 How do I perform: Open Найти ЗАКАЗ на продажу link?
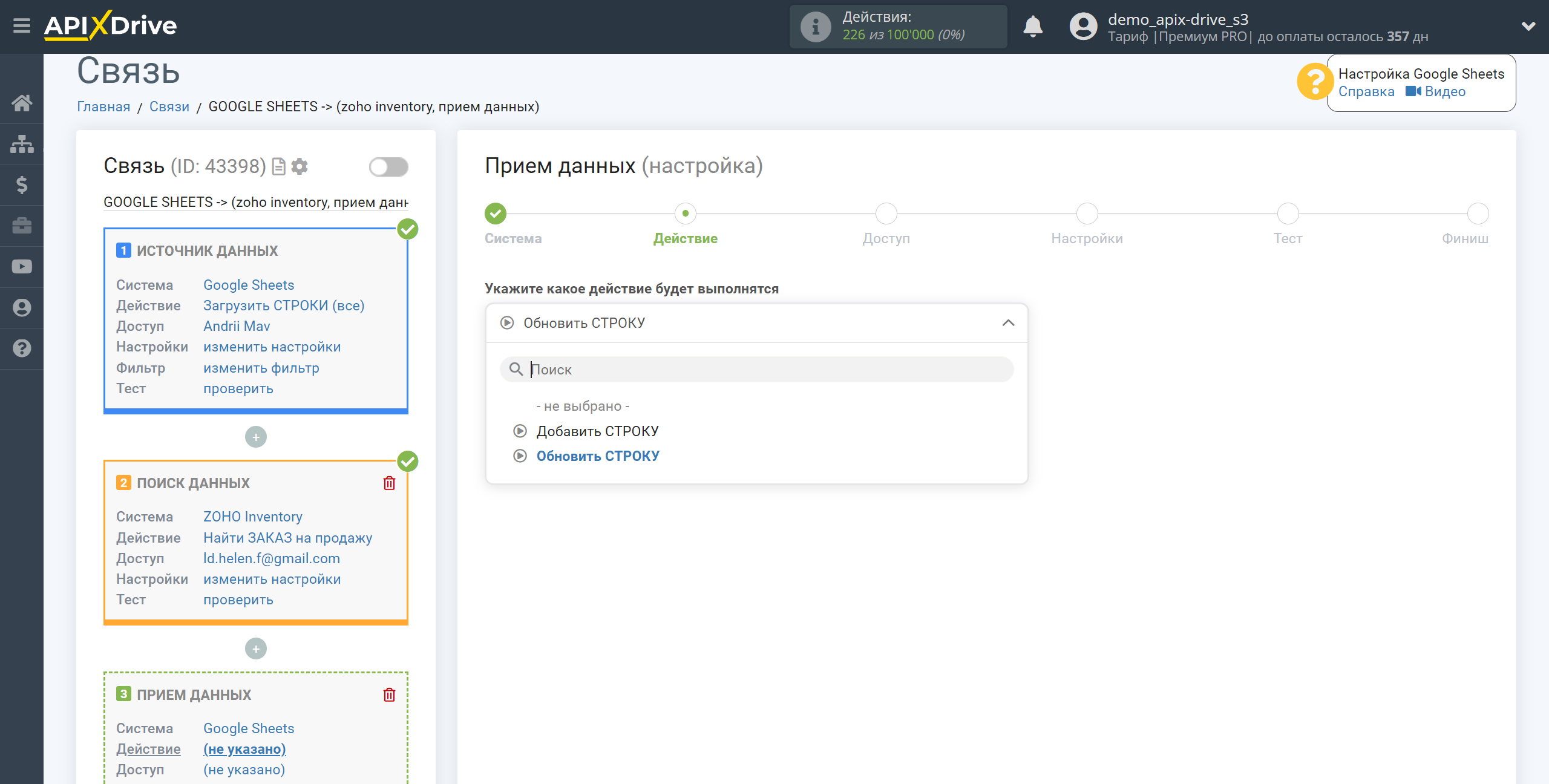[x=288, y=538]
